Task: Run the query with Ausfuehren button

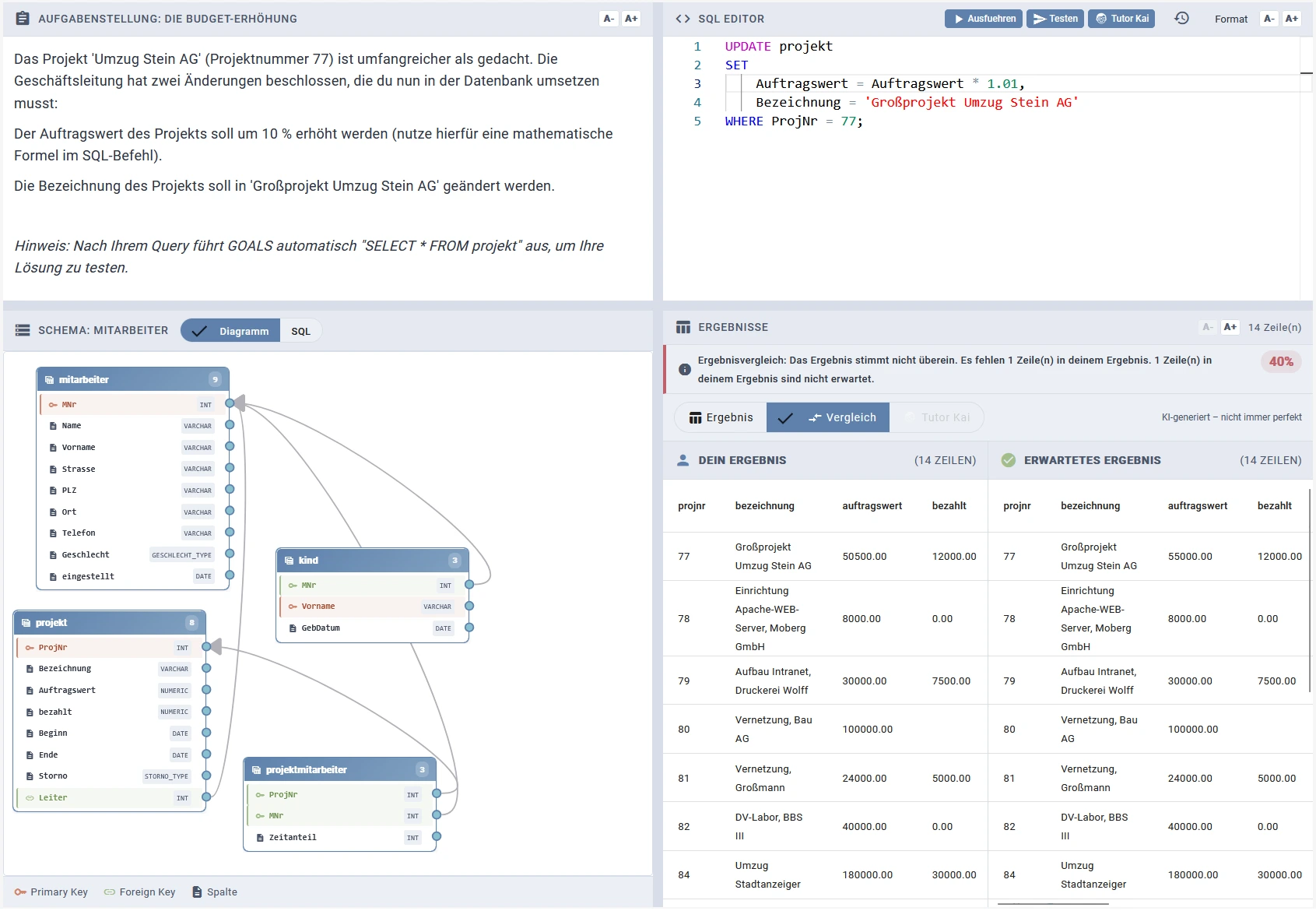Action: [984, 18]
